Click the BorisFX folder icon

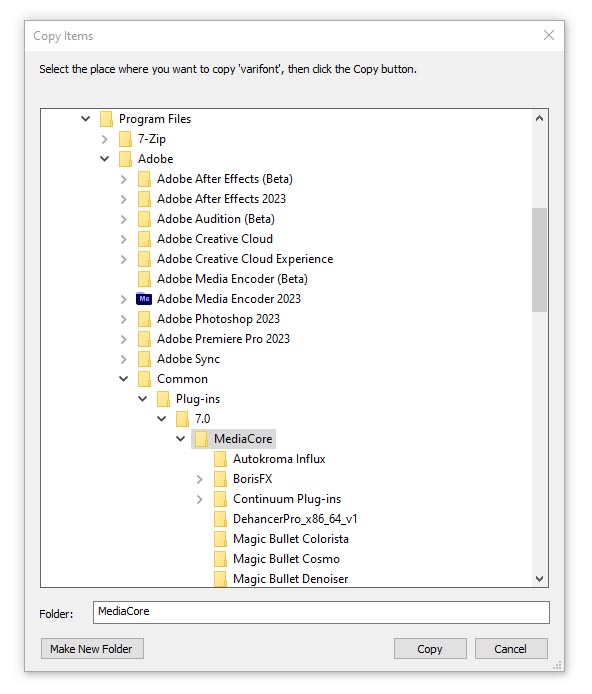tap(220, 479)
